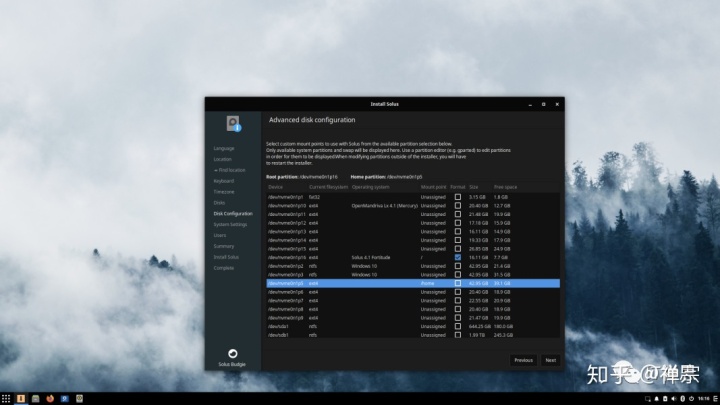Sort by the Free space column header

[x=506, y=187]
